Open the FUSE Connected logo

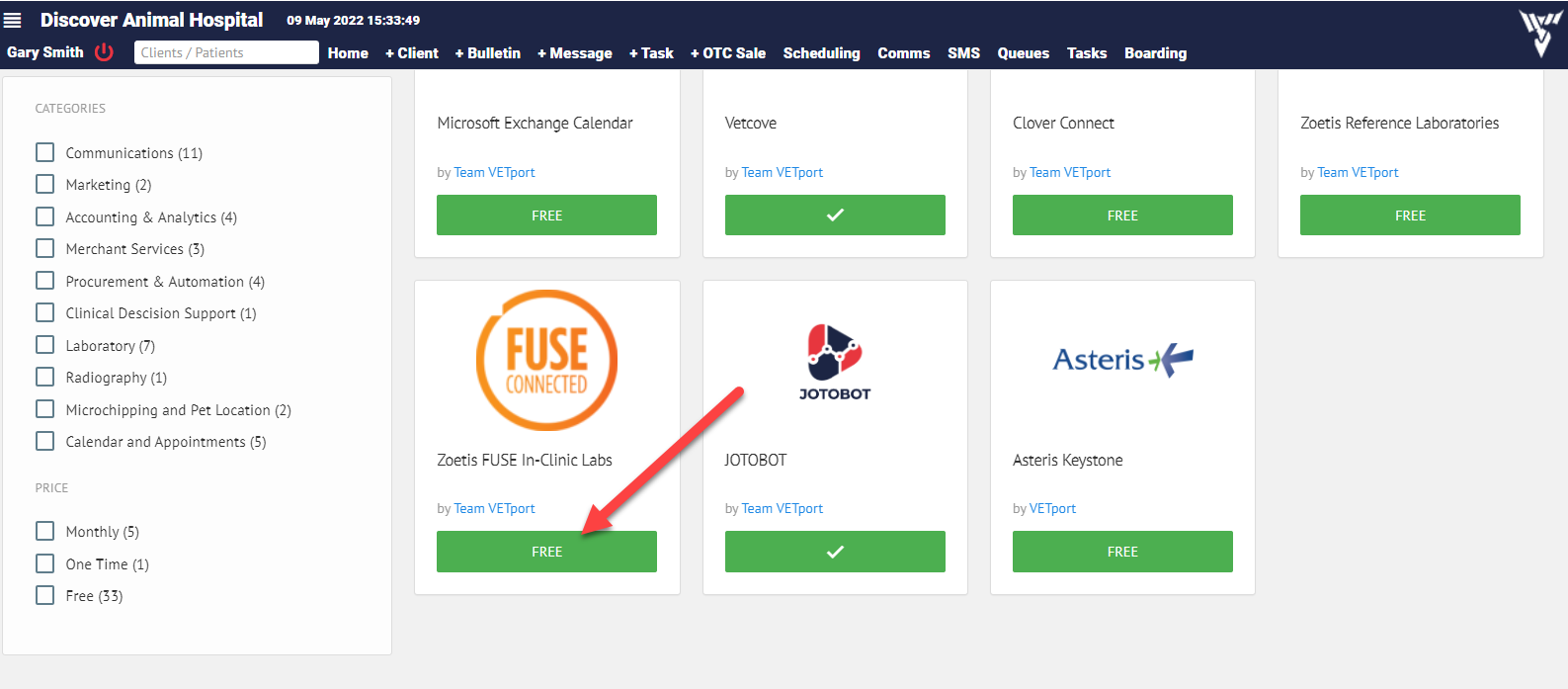tap(546, 360)
